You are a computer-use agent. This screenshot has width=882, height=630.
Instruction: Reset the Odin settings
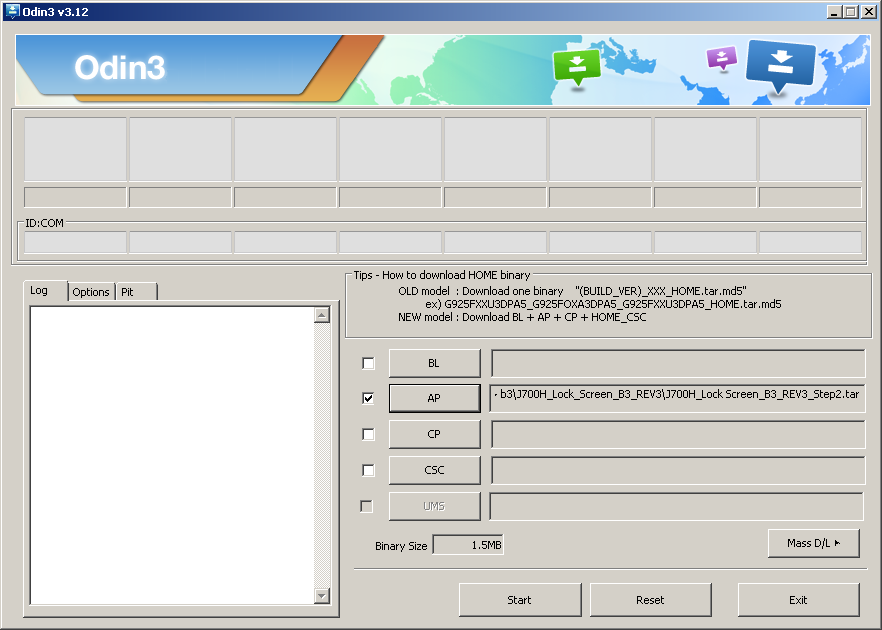pos(650,600)
